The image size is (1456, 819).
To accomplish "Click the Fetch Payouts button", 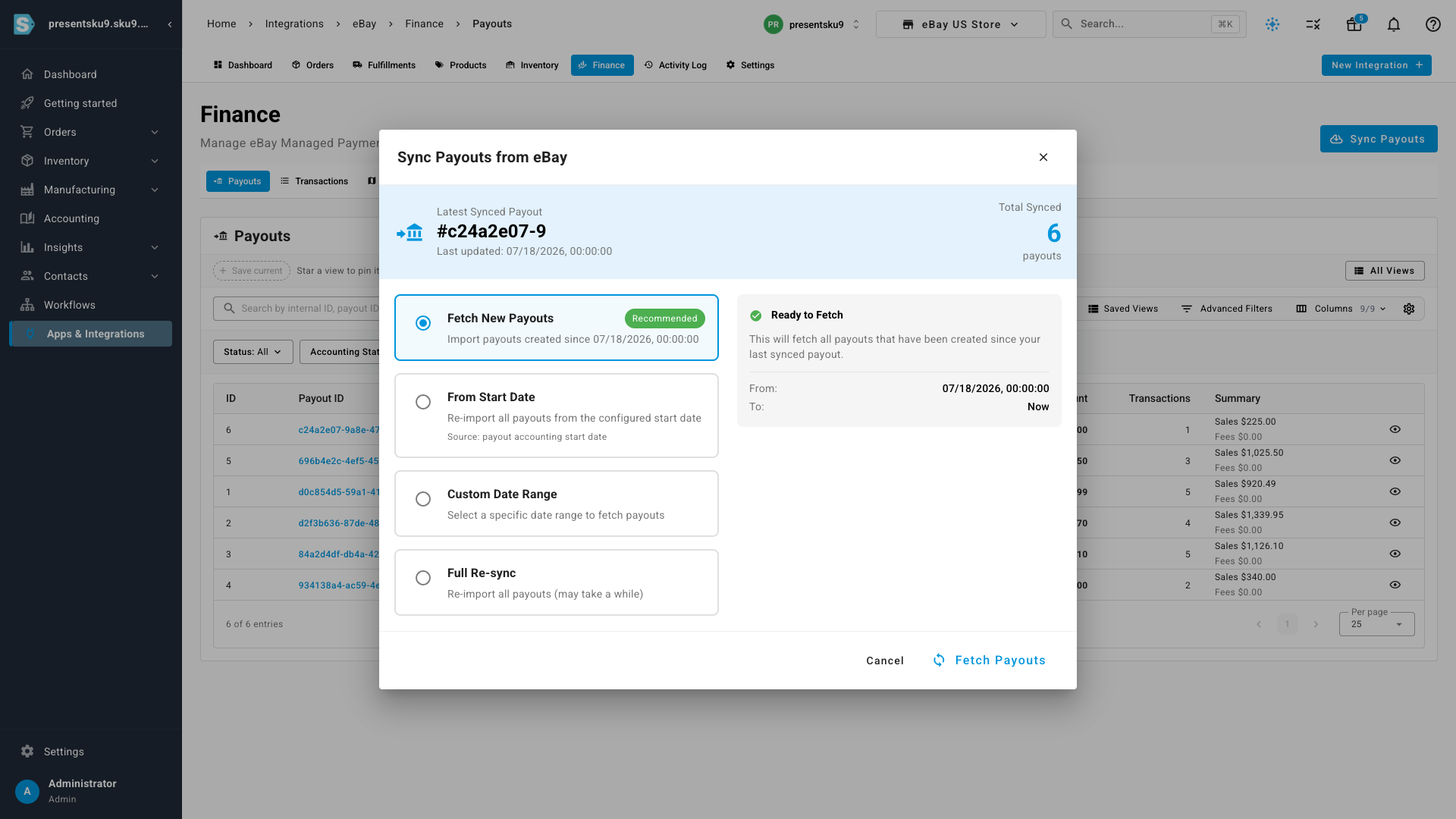I will pos(989,661).
